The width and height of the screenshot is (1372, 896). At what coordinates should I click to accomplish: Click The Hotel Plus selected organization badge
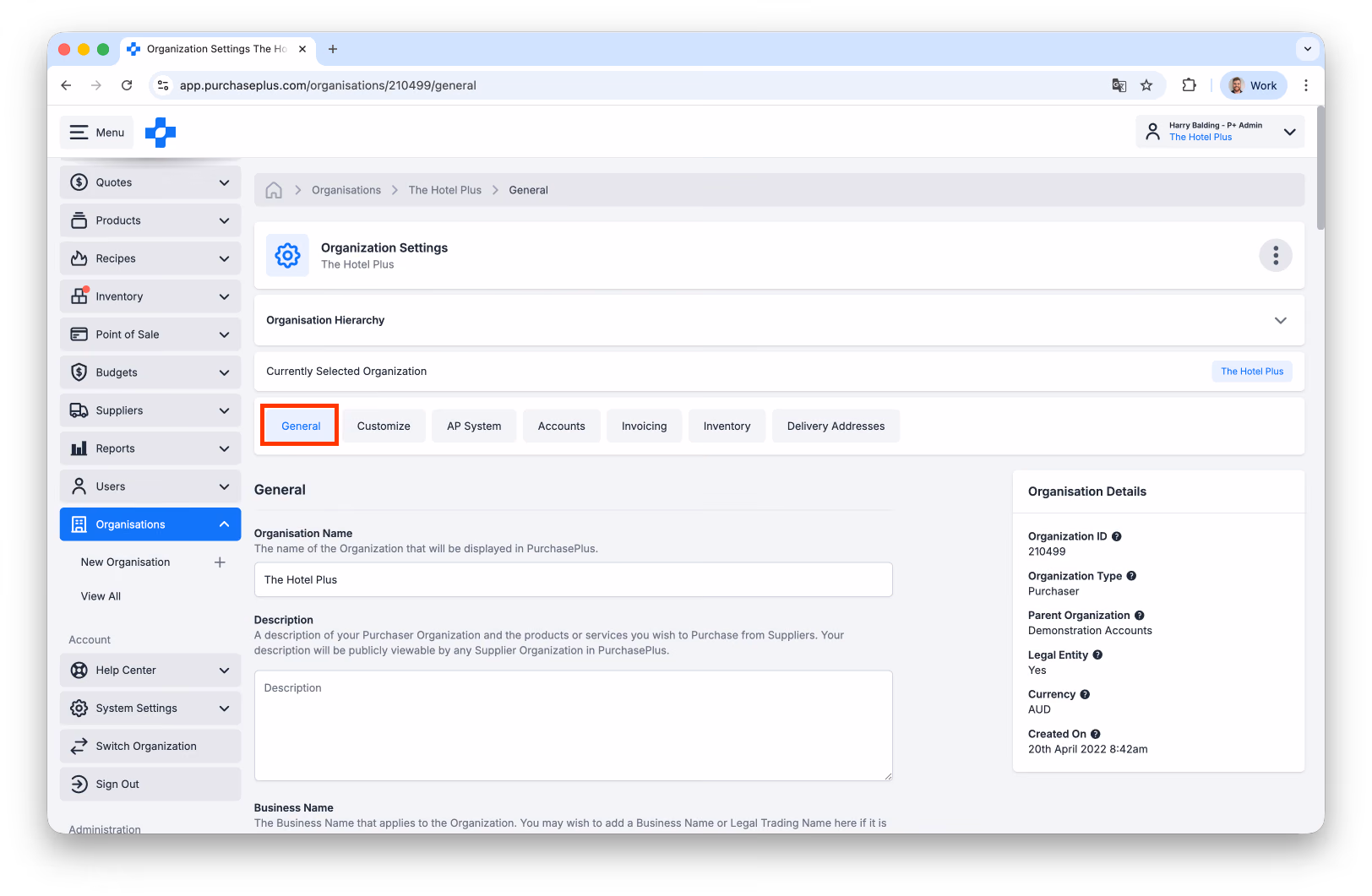[x=1252, y=372]
